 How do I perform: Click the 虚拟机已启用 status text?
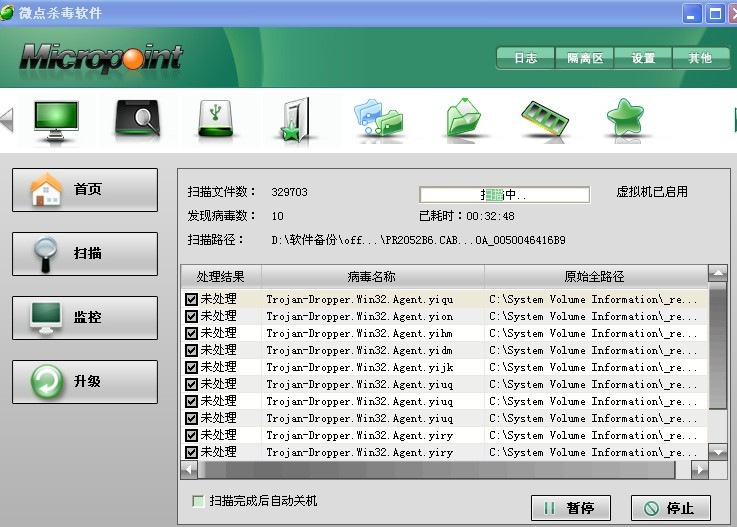tap(652, 192)
